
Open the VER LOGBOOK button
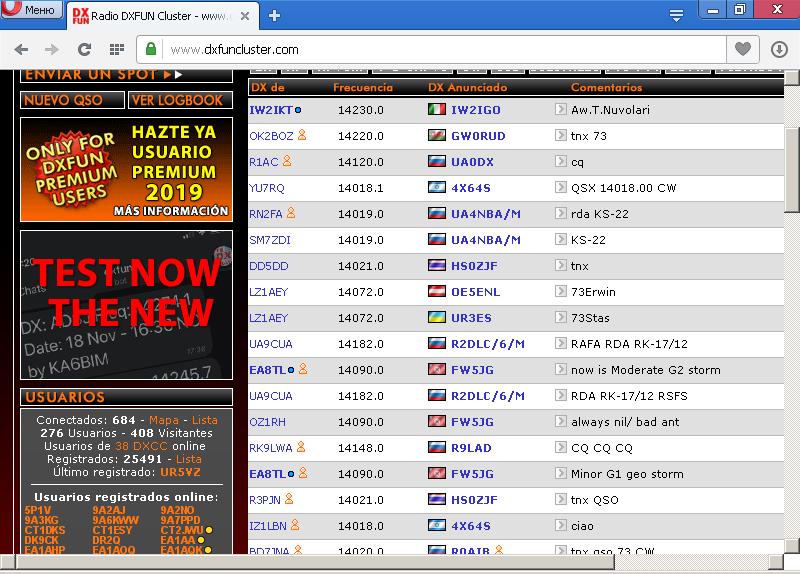(x=180, y=100)
